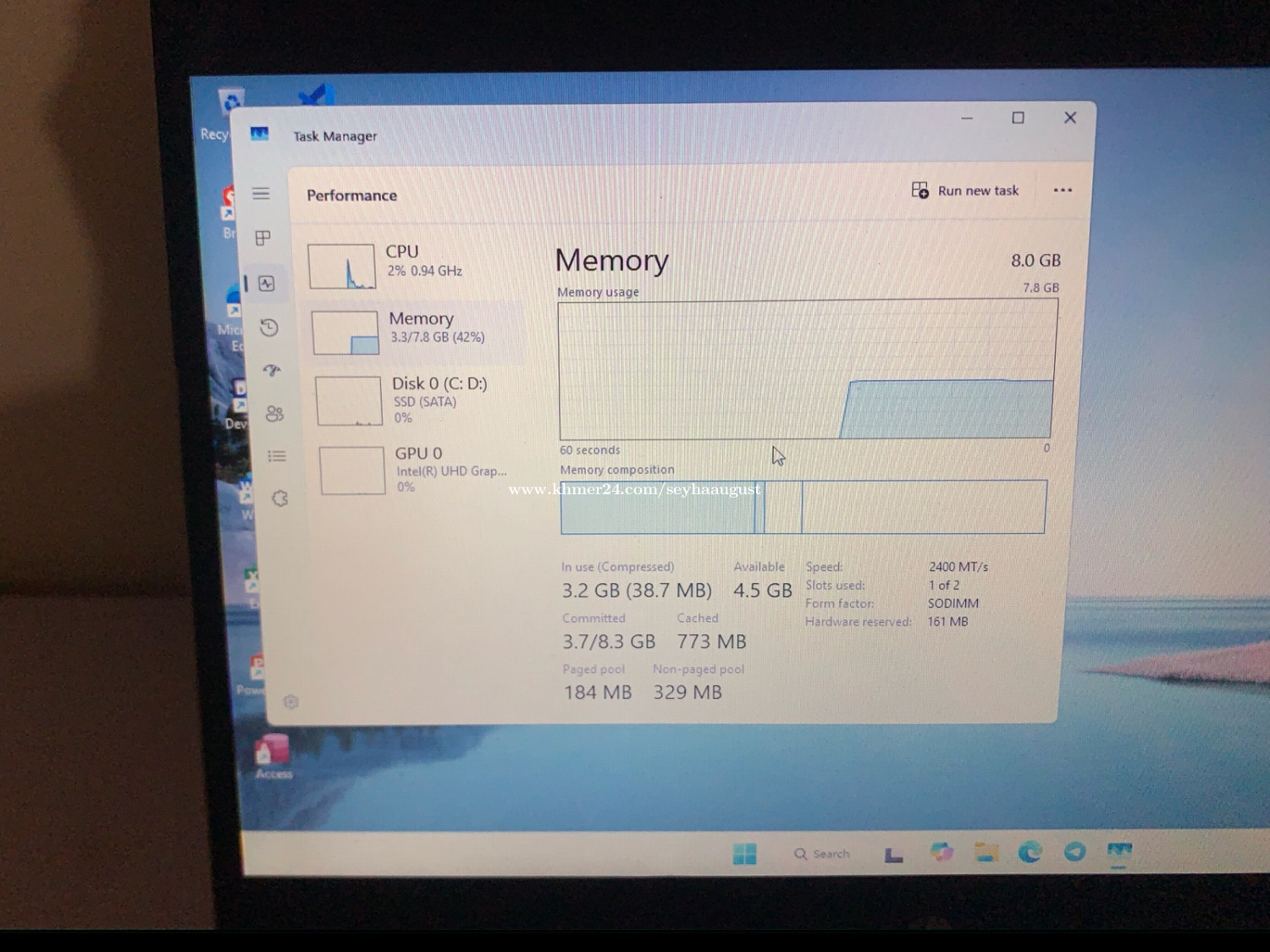Select Disk 0 (C: D:) entry
This screenshot has height=952, width=1270.
coord(417,399)
